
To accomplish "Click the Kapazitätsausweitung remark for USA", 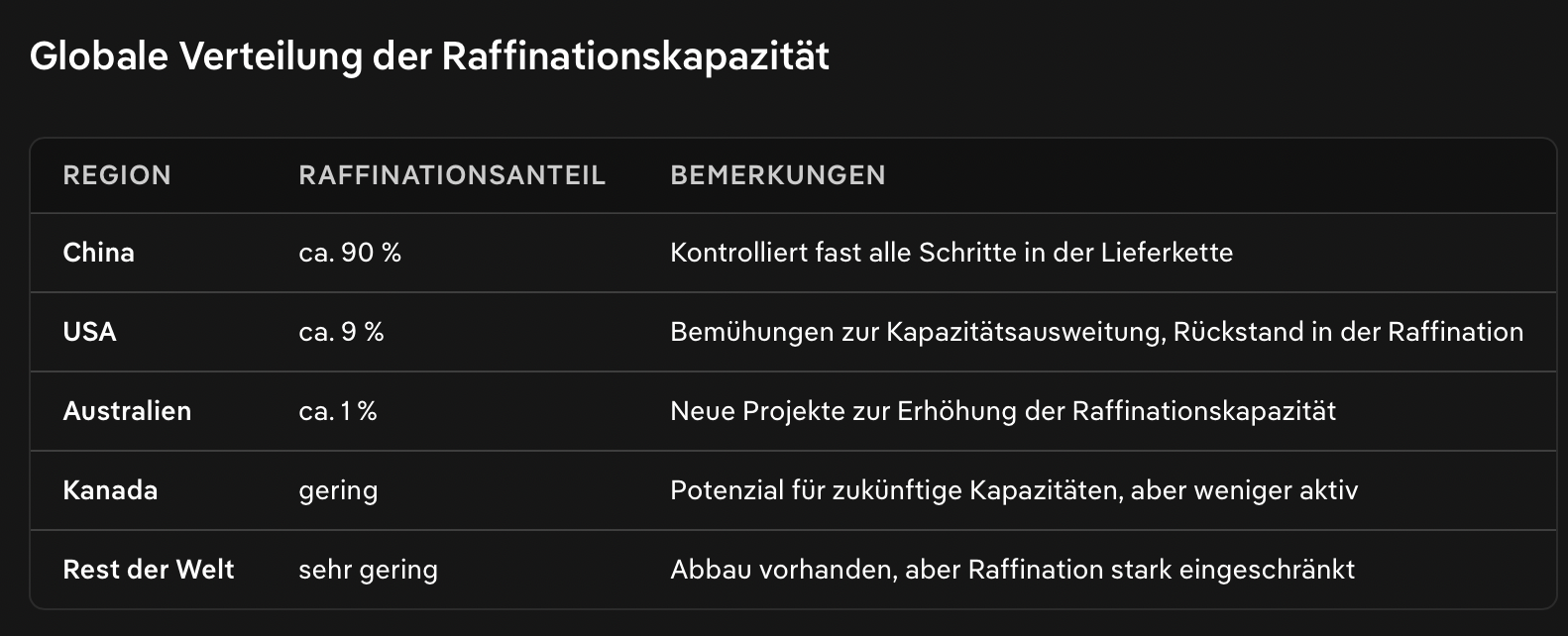I will (x=1096, y=332).
